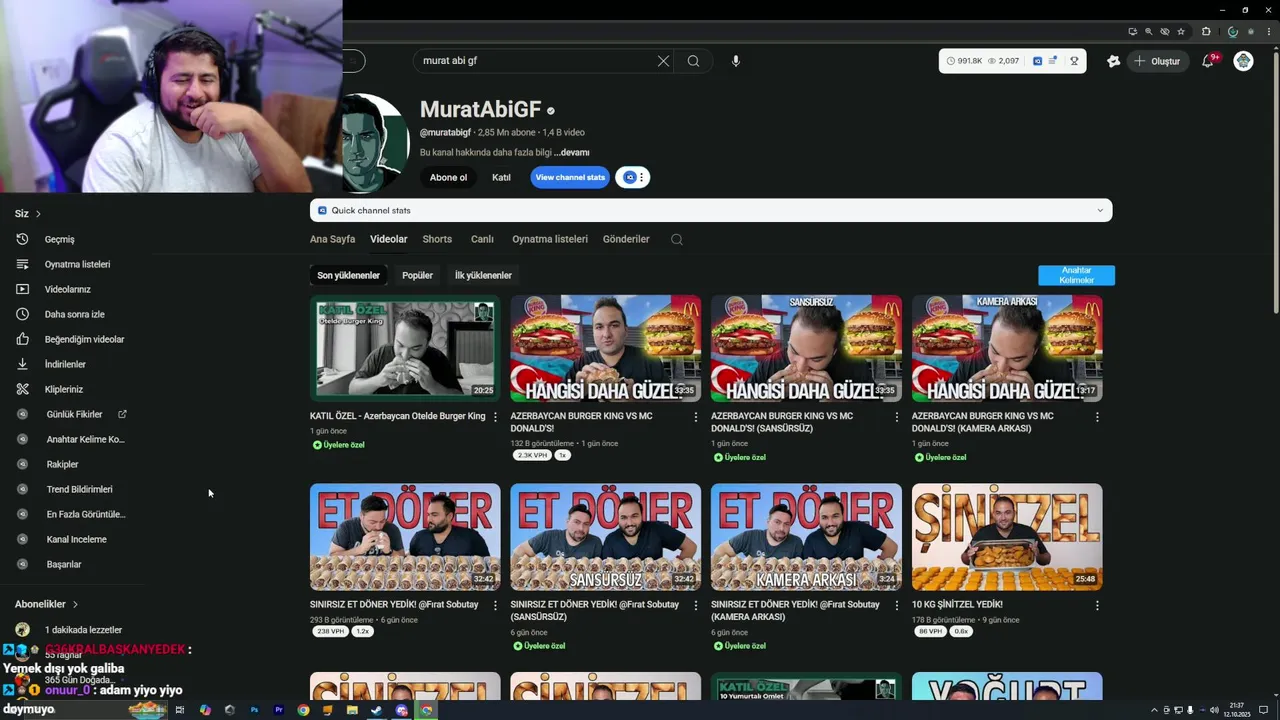Open File Explorer from the taskbar
This screenshot has height=720, width=1280.
pyautogui.click(x=352, y=710)
